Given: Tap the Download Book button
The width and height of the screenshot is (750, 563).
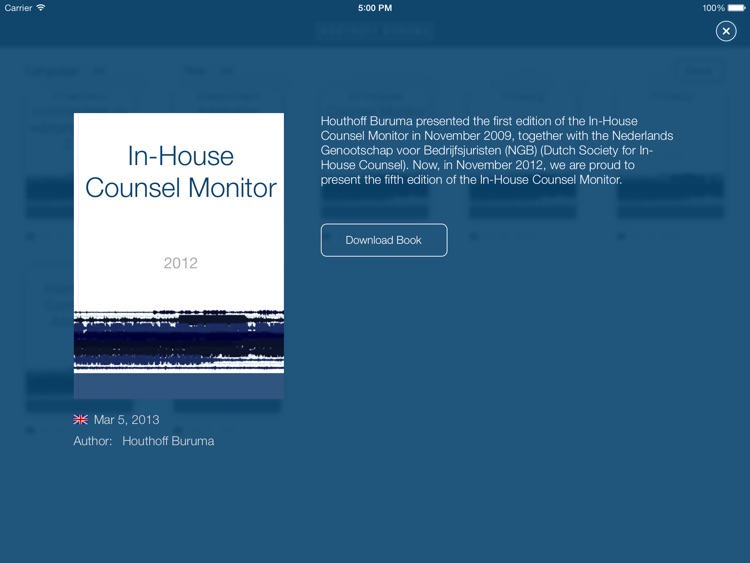Looking at the screenshot, I should (x=384, y=240).
